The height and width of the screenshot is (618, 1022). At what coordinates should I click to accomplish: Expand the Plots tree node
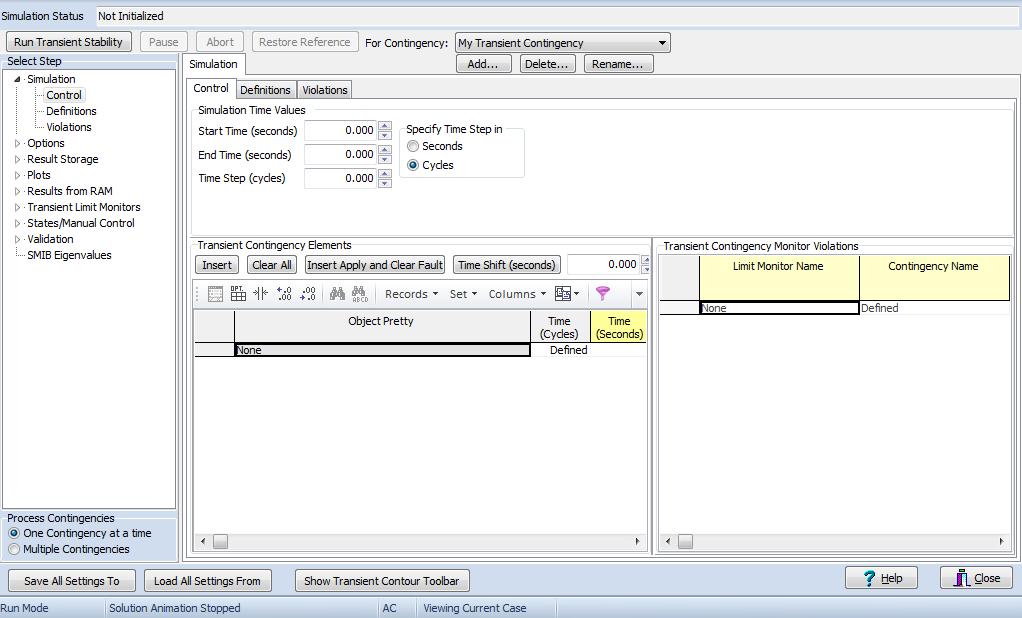18,175
